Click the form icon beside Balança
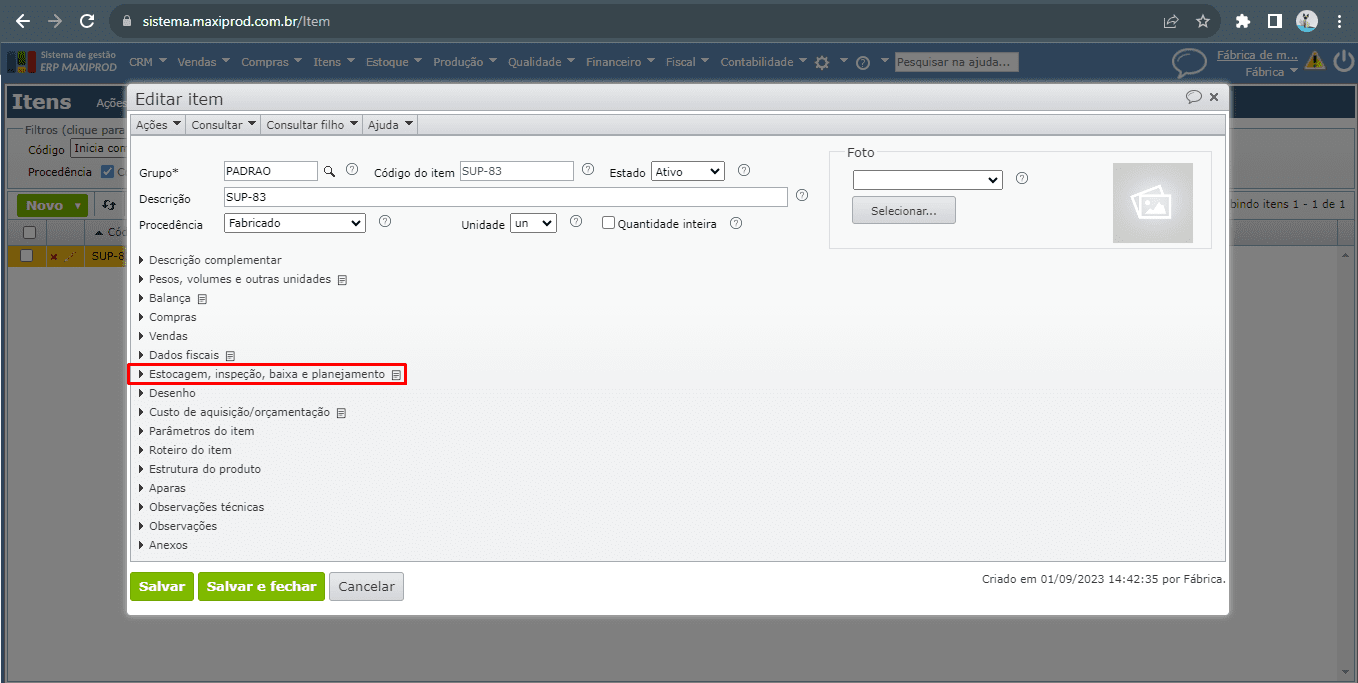Screen dimensions: 1358x683 (x=202, y=299)
